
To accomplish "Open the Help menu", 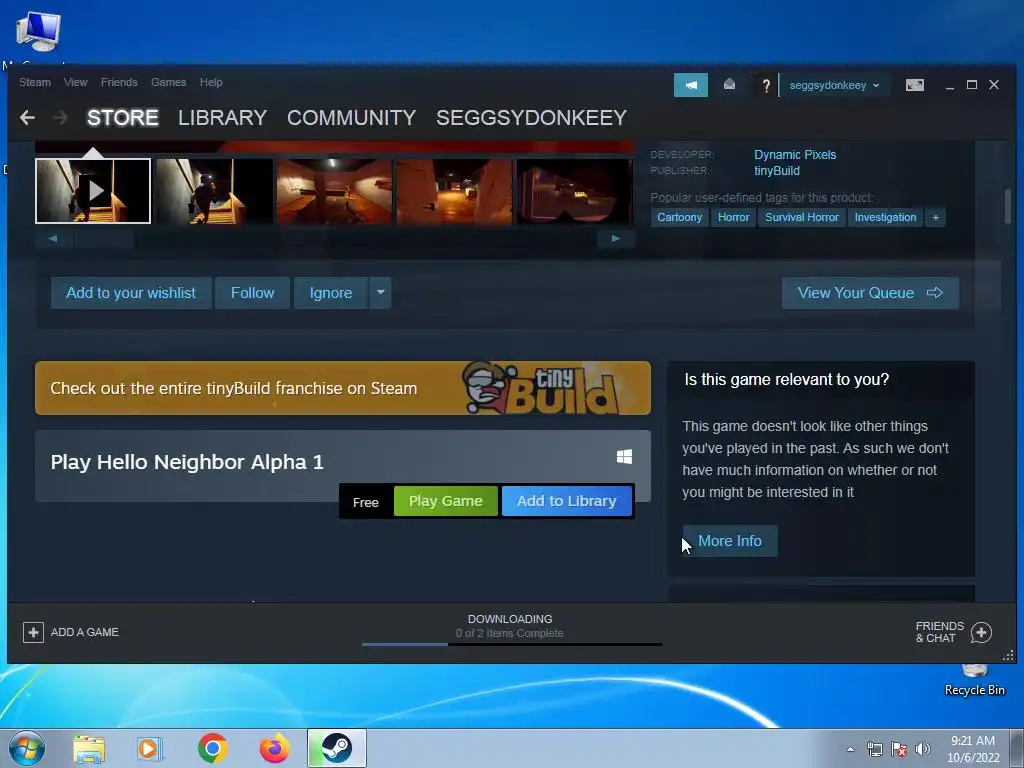I will click(211, 82).
